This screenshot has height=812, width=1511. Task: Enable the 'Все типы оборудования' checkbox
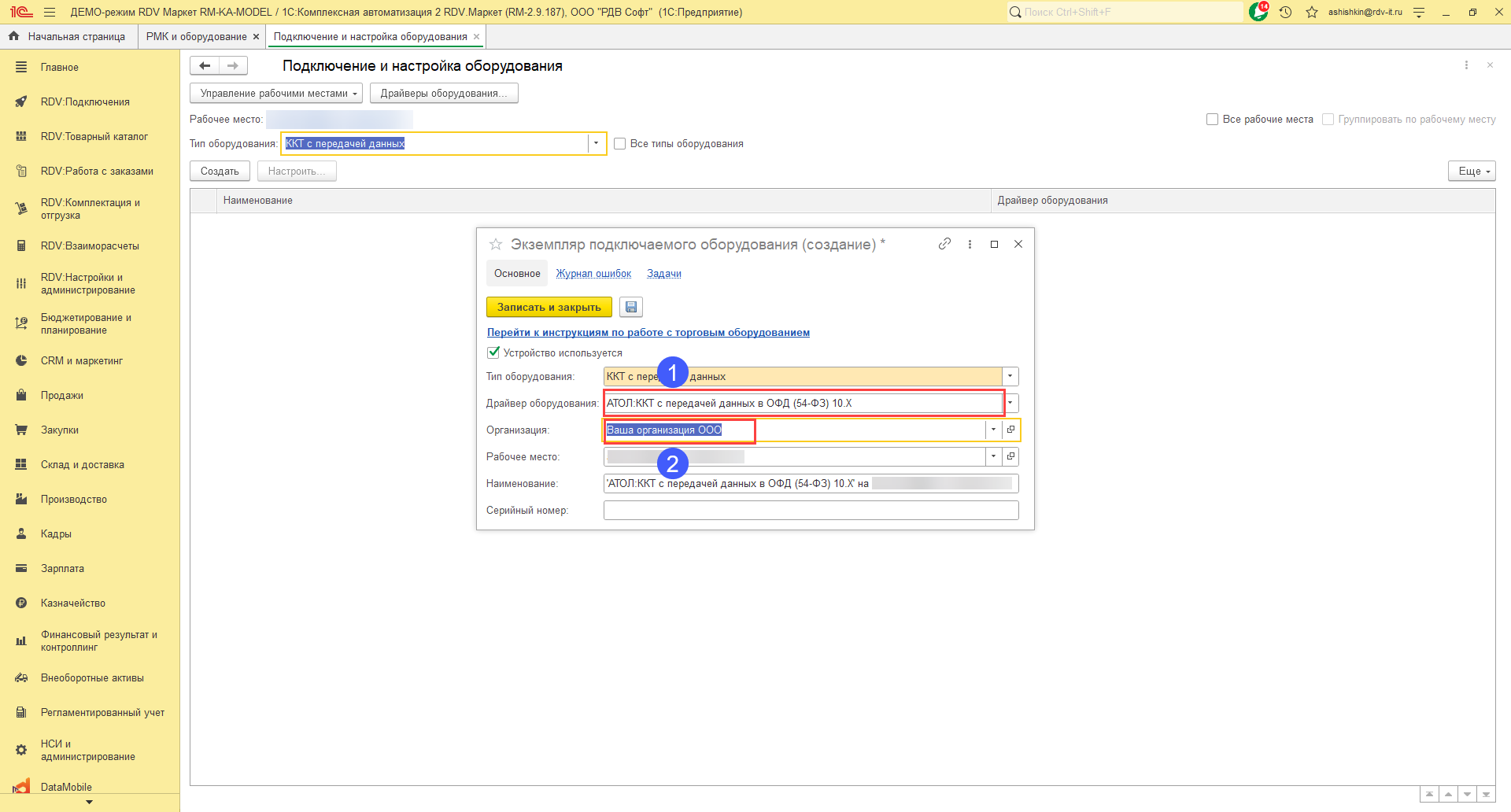(x=620, y=143)
